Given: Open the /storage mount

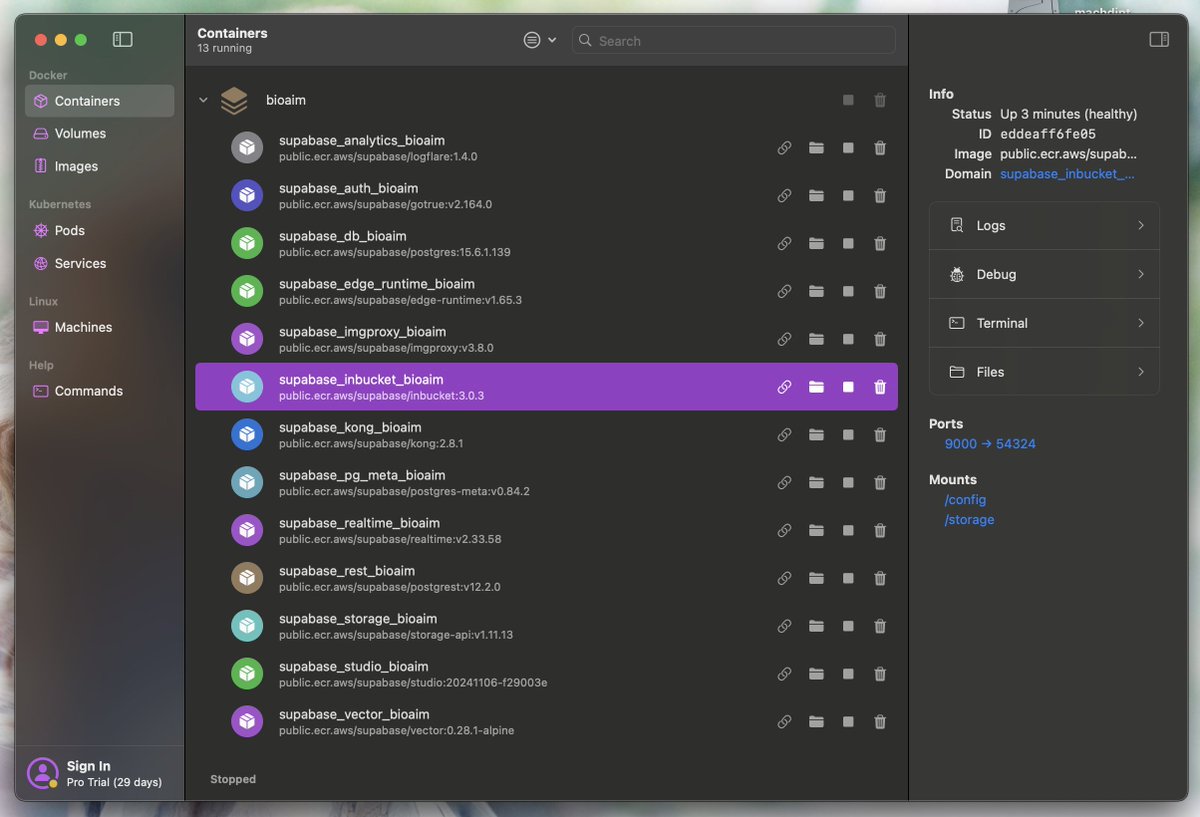Looking at the screenshot, I should coord(969,520).
